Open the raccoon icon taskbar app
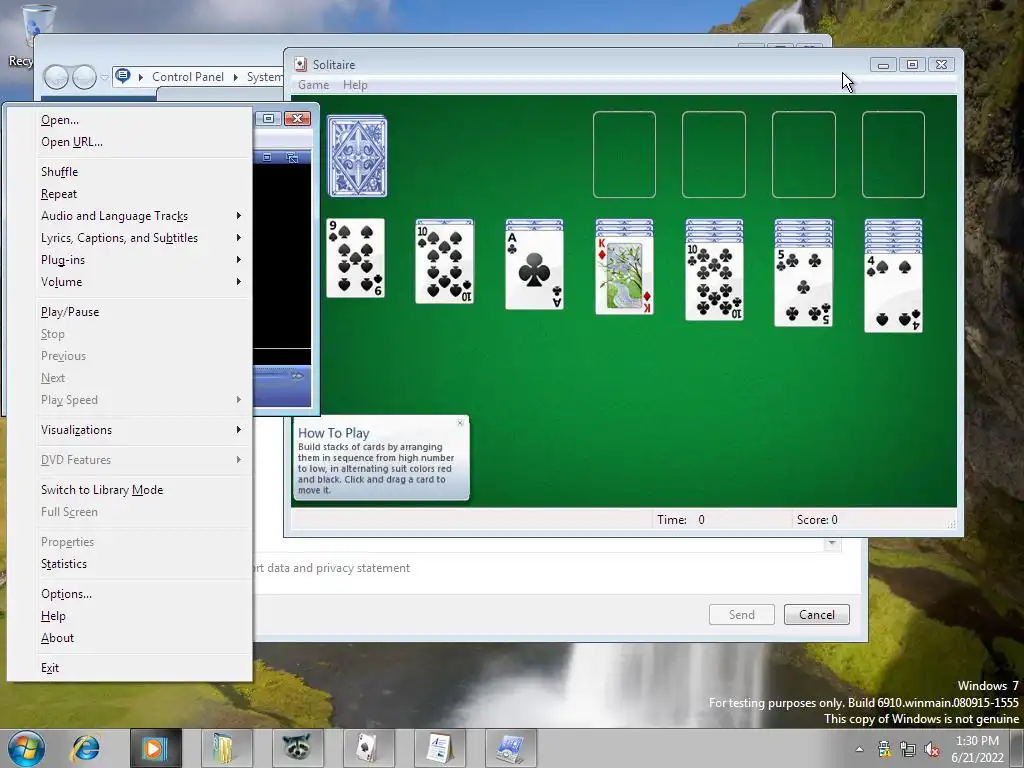Image resolution: width=1024 pixels, height=768 pixels. (x=297, y=748)
